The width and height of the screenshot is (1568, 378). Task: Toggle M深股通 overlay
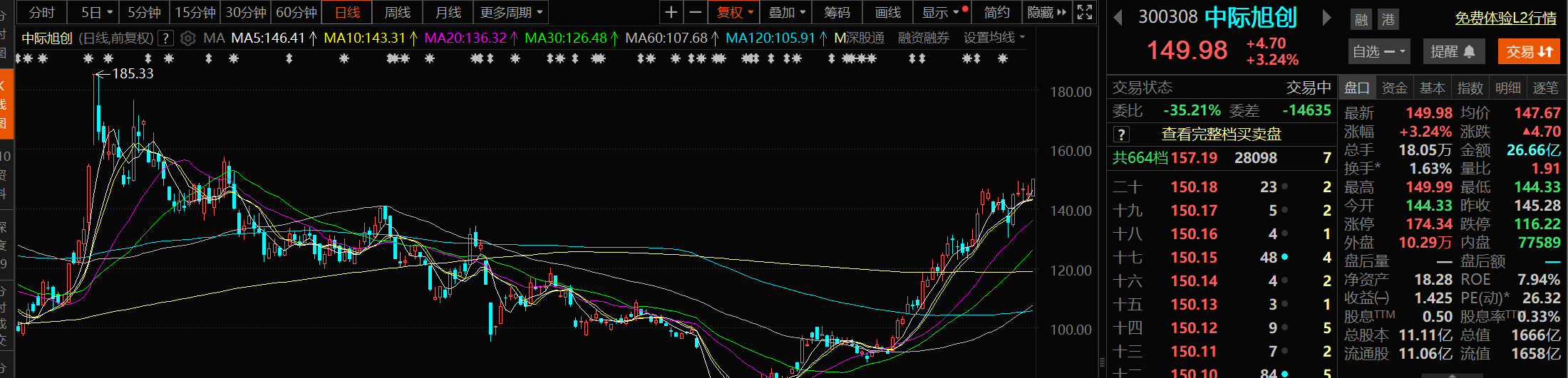click(859, 38)
